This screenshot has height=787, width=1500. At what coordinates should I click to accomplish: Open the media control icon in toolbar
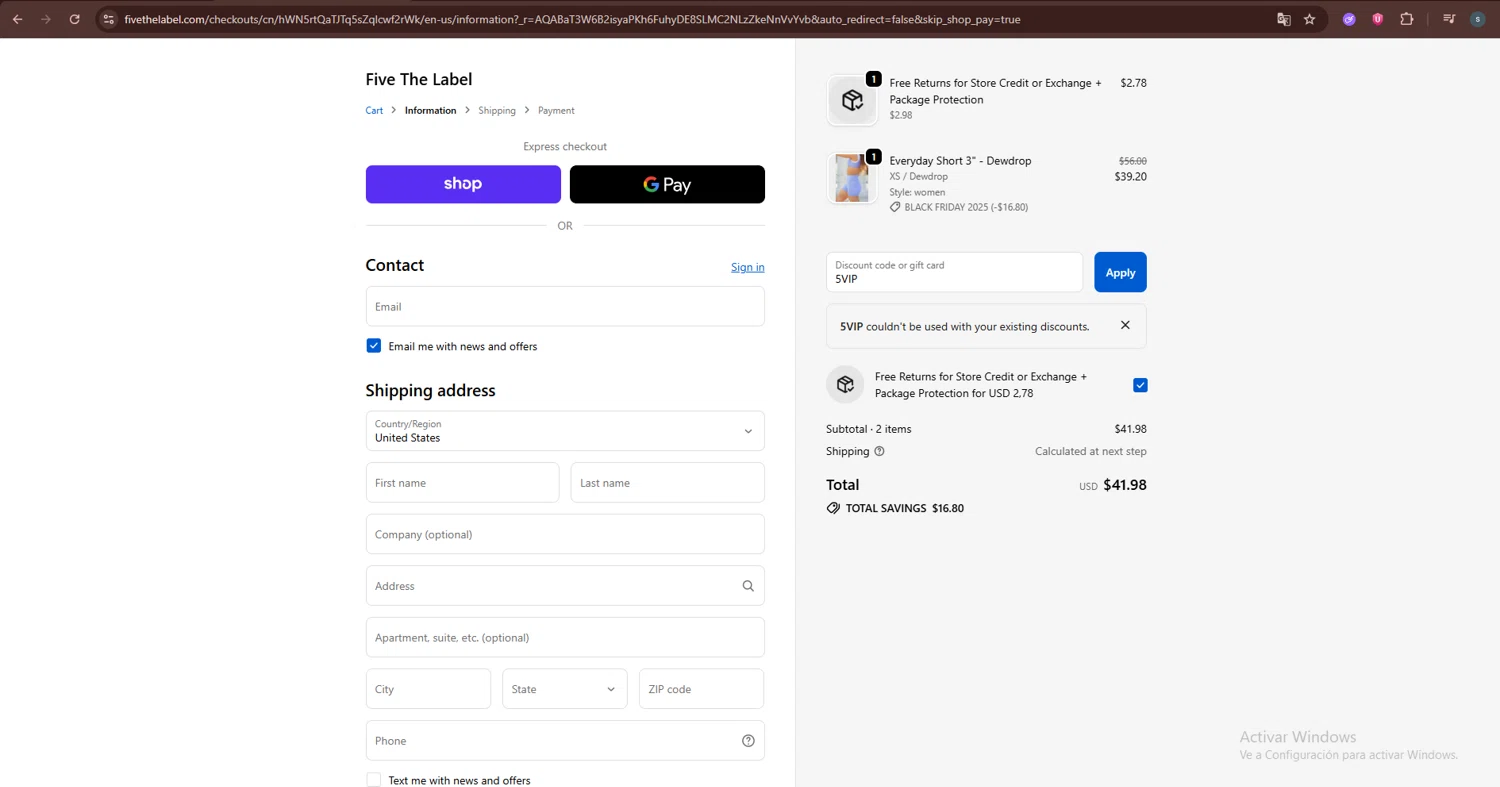(x=1449, y=19)
